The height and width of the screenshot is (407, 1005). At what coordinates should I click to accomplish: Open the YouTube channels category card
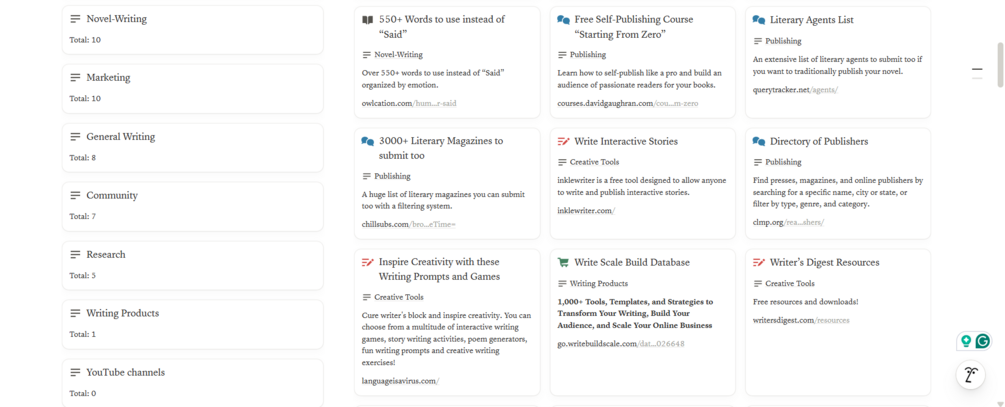[x=193, y=383]
